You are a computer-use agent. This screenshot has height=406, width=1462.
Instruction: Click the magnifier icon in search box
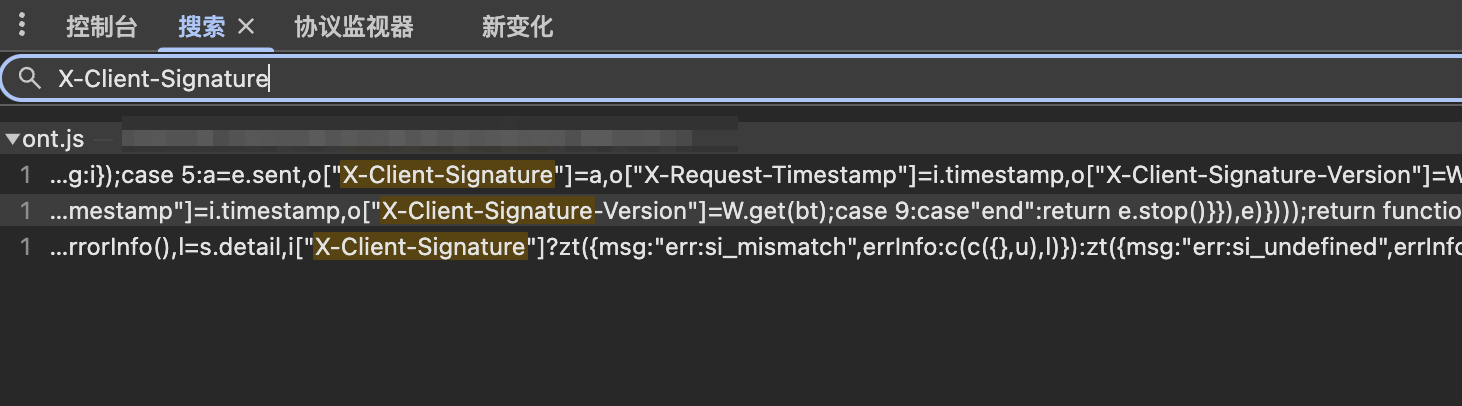[x=30, y=79]
